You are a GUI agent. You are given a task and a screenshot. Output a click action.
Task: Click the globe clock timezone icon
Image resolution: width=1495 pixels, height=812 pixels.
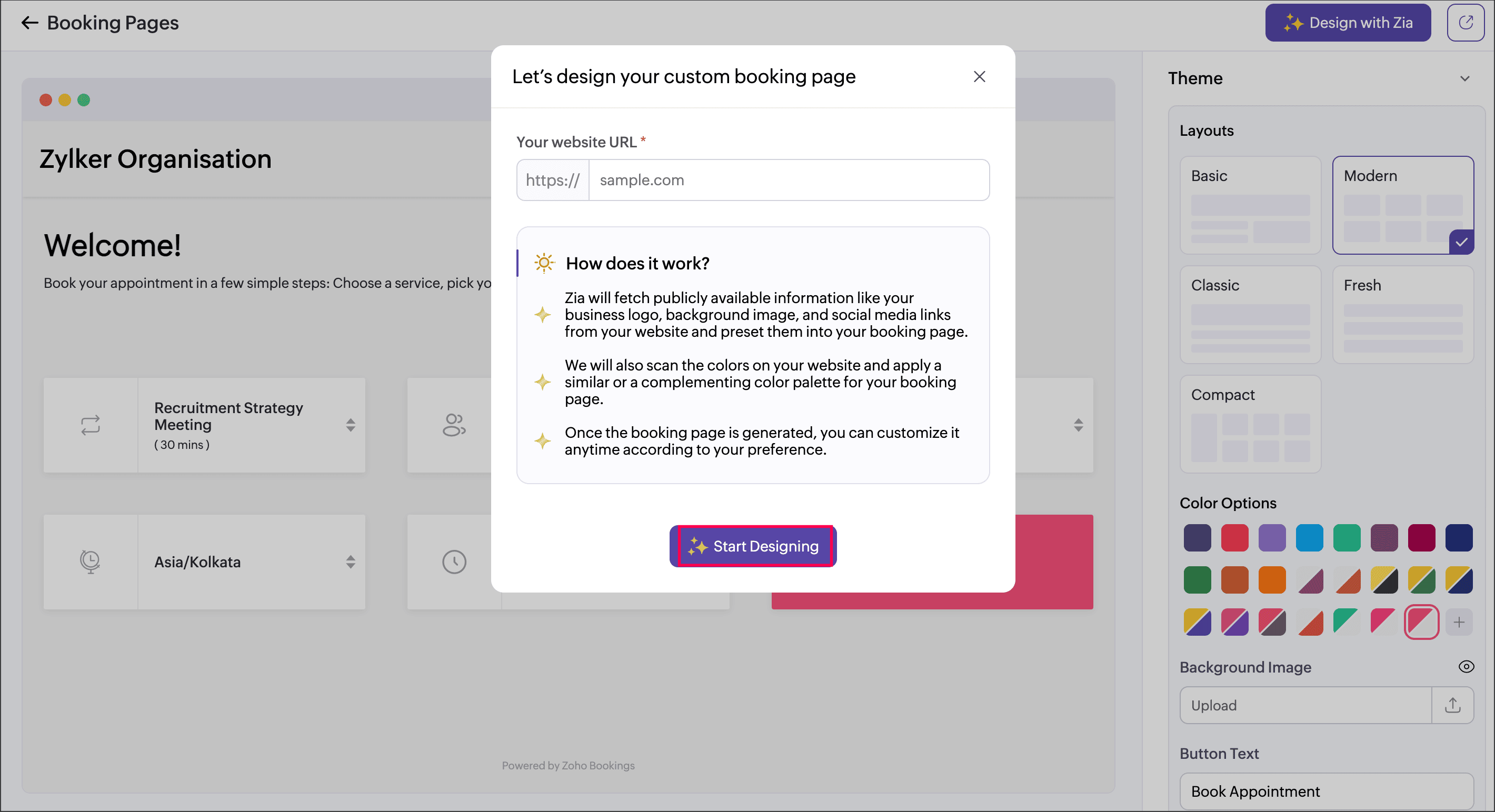point(91,562)
